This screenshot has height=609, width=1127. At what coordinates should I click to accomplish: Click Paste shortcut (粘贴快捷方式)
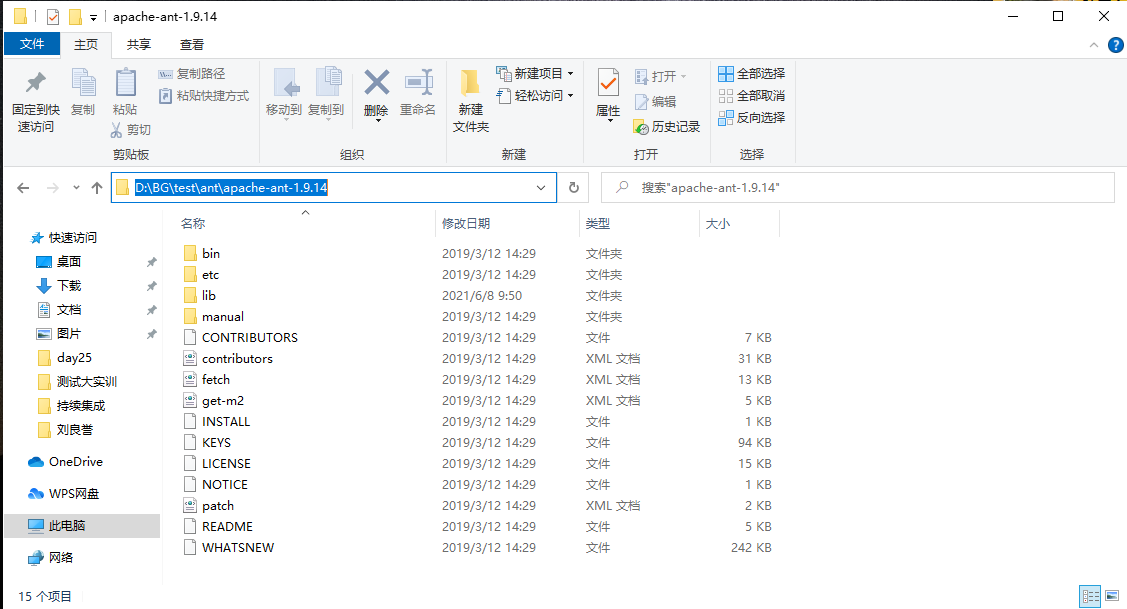204,96
